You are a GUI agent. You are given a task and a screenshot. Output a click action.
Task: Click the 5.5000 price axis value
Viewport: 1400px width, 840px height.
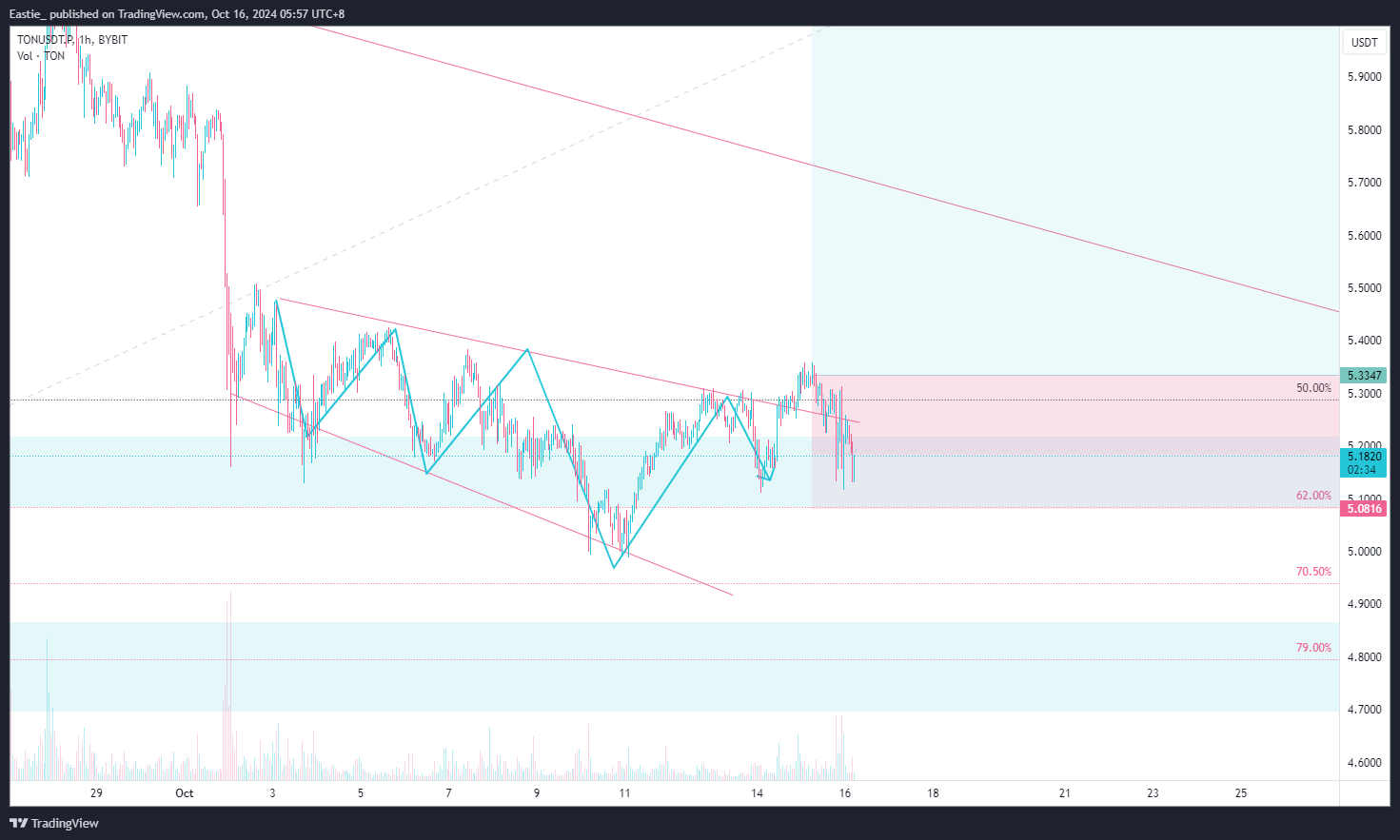[x=1365, y=288]
